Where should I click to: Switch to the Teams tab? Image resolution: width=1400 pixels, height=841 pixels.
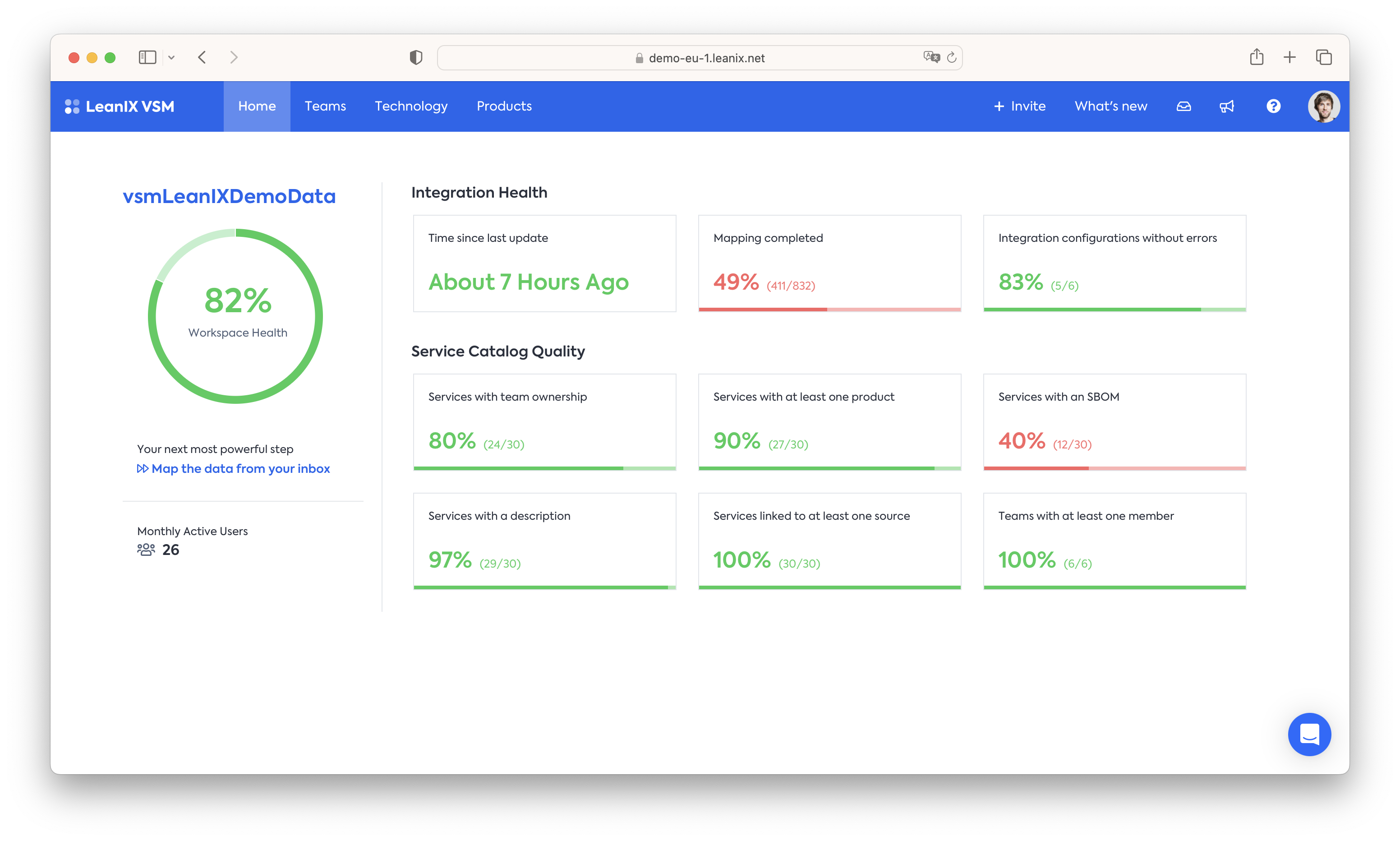click(325, 106)
